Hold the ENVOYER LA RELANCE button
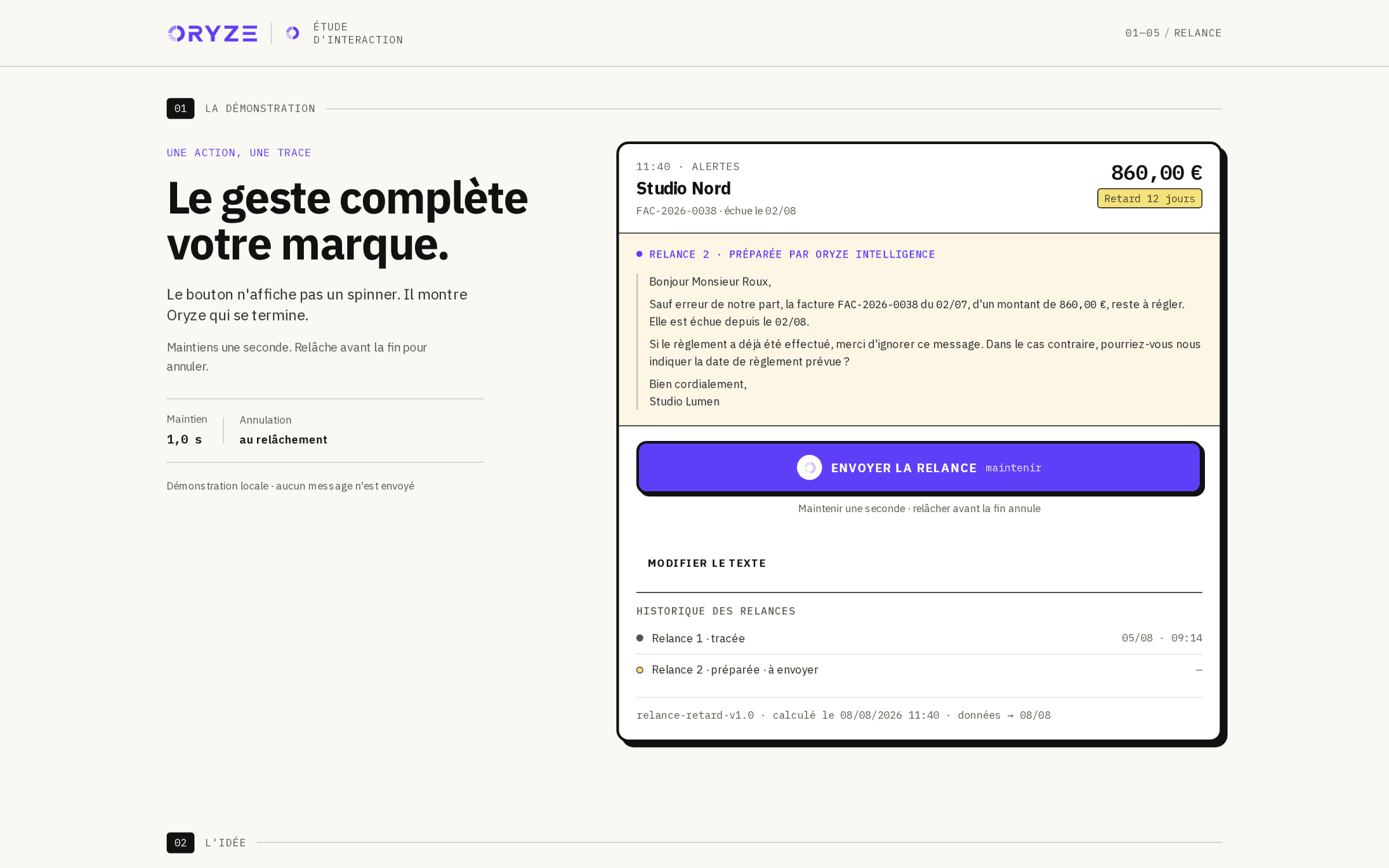The image size is (1389, 868). point(919,468)
